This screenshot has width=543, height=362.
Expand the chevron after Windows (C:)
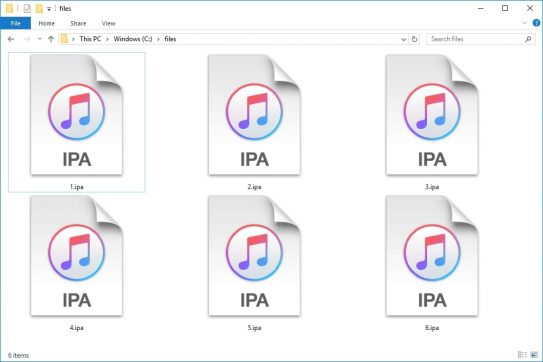pos(158,39)
